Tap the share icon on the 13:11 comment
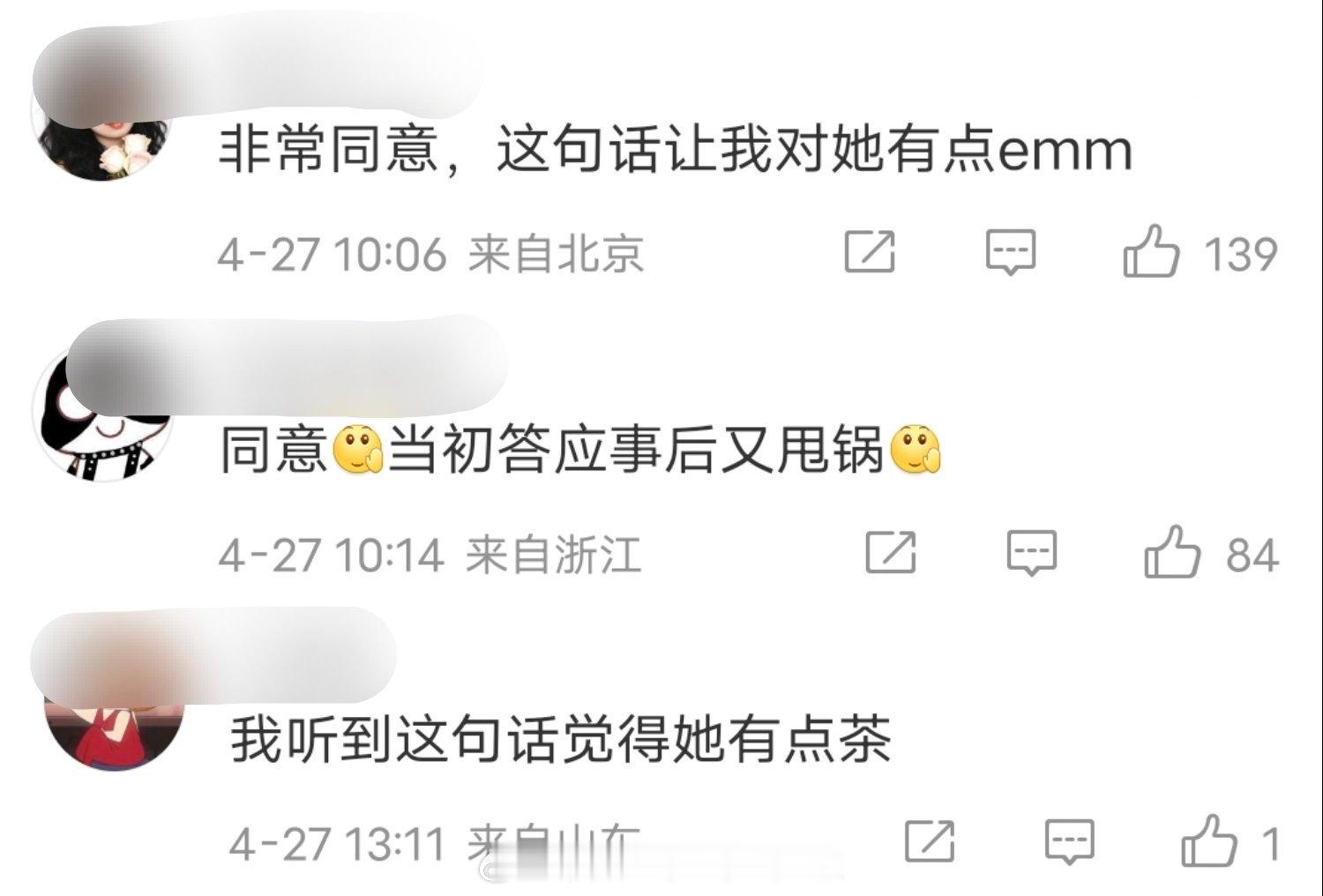The image size is (1323, 896). coord(930,840)
